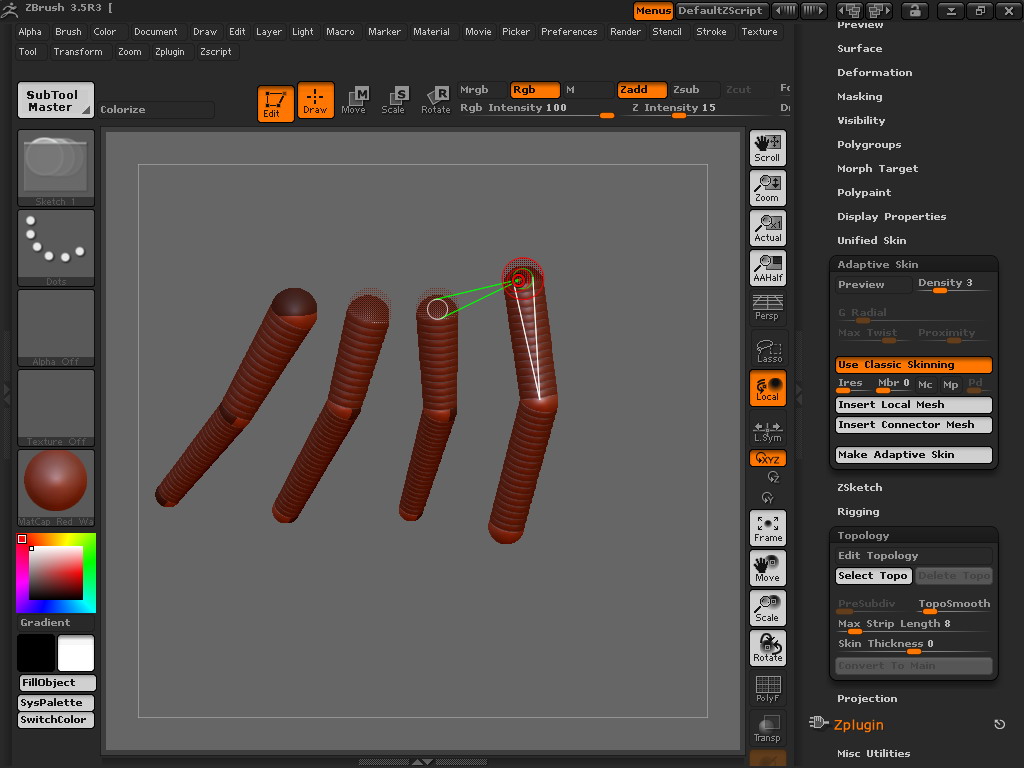Expand the Deformation section
The image size is (1024, 768).
874,73
